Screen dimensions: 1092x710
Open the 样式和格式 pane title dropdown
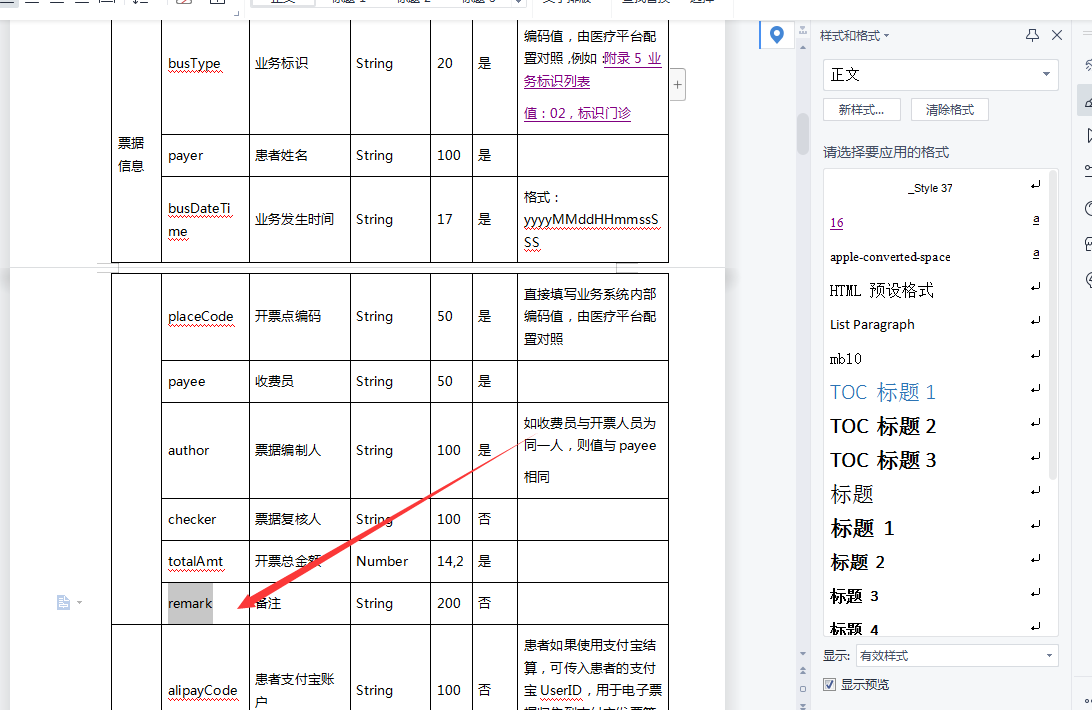[886, 36]
